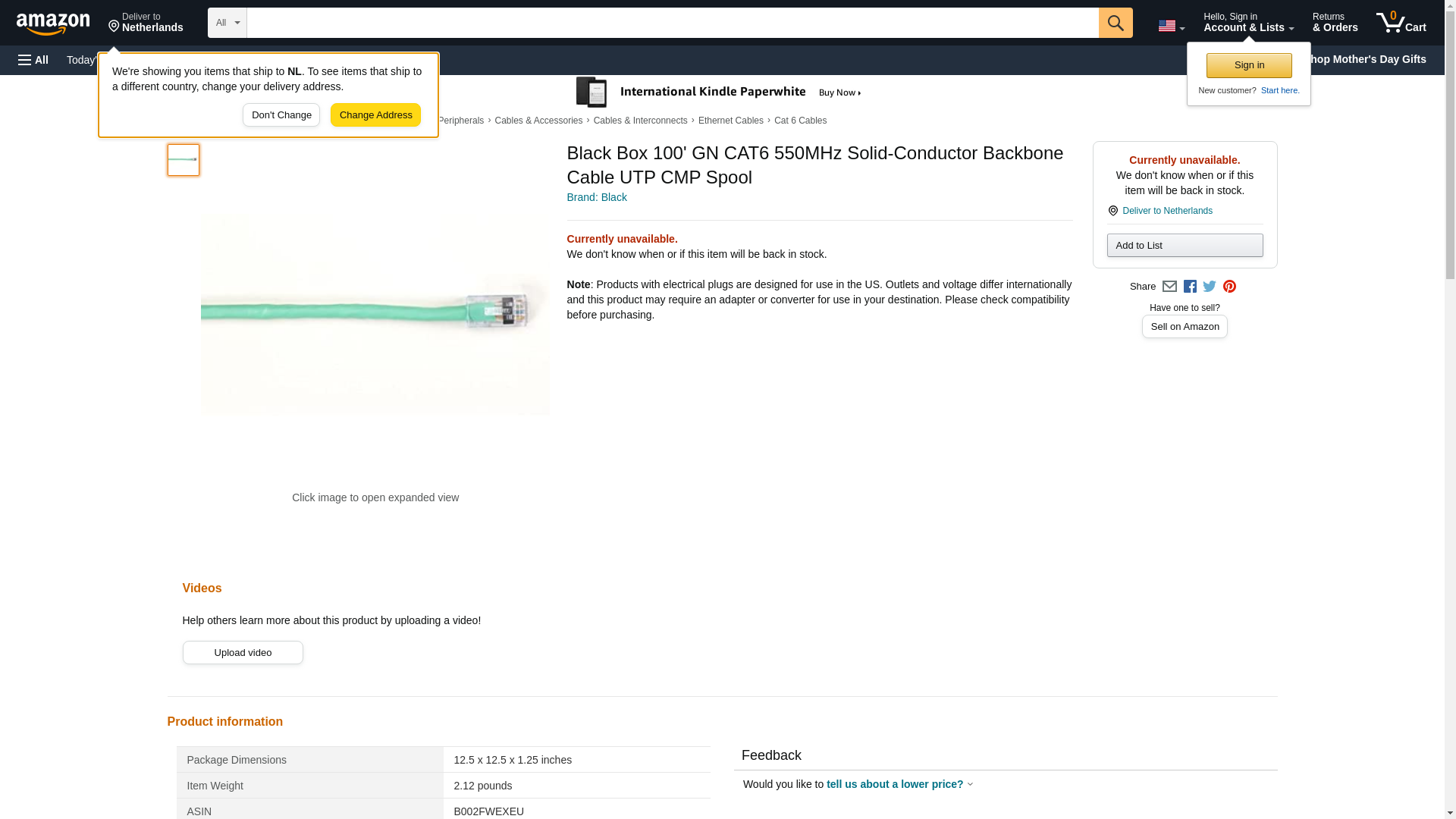The height and width of the screenshot is (819, 1456).
Task: Share product on Pinterest
Action: (1229, 287)
